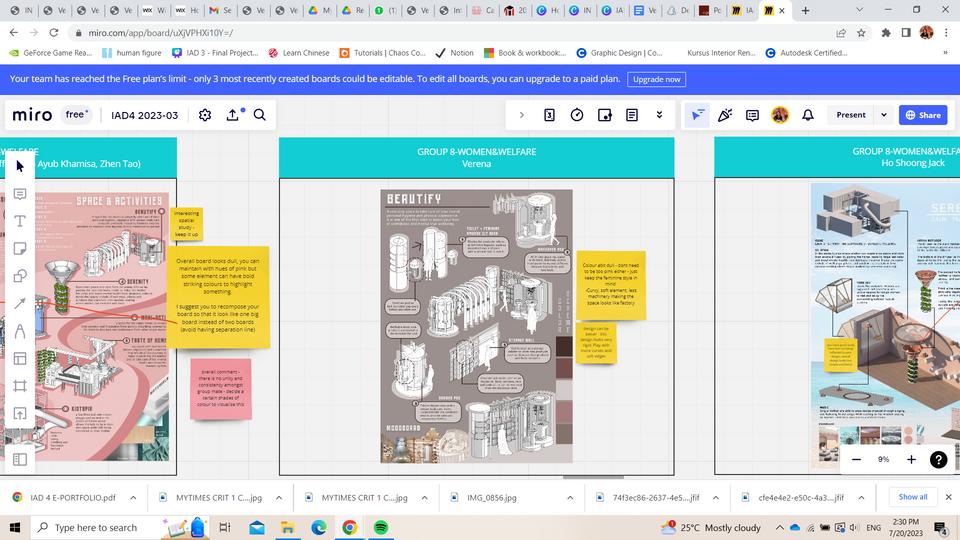This screenshot has height=540, width=960.
Task: Toggle the frames panel at bottom left
Action: [x=19, y=459]
